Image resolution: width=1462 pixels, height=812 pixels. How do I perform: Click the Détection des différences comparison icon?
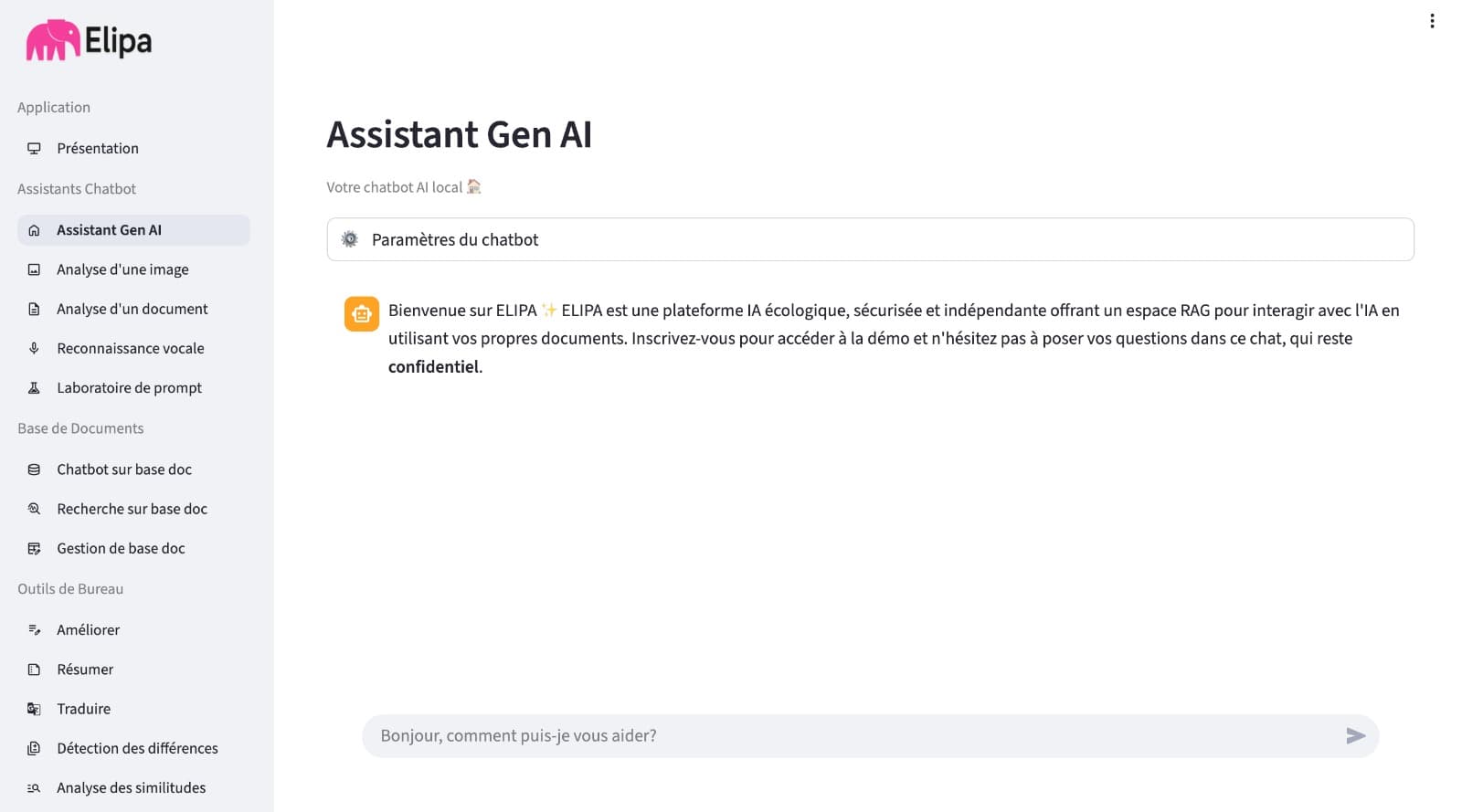click(x=35, y=747)
